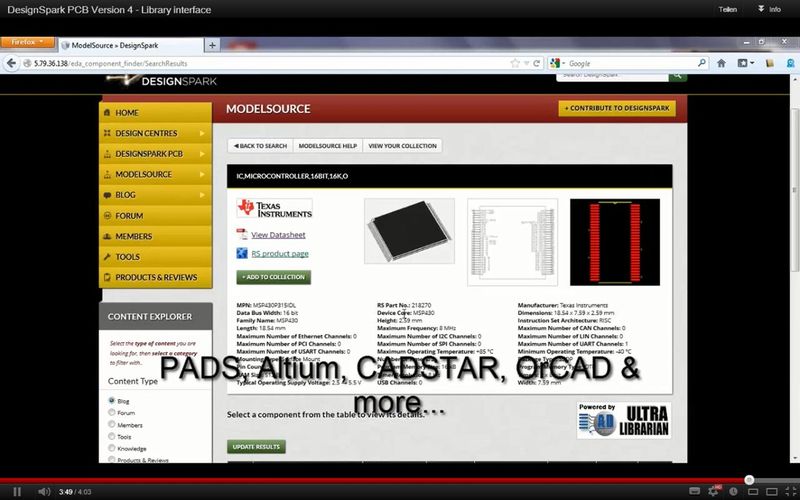The height and width of the screenshot is (500, 800).
Task: Open the Members menu item
Action: (155, 236)
